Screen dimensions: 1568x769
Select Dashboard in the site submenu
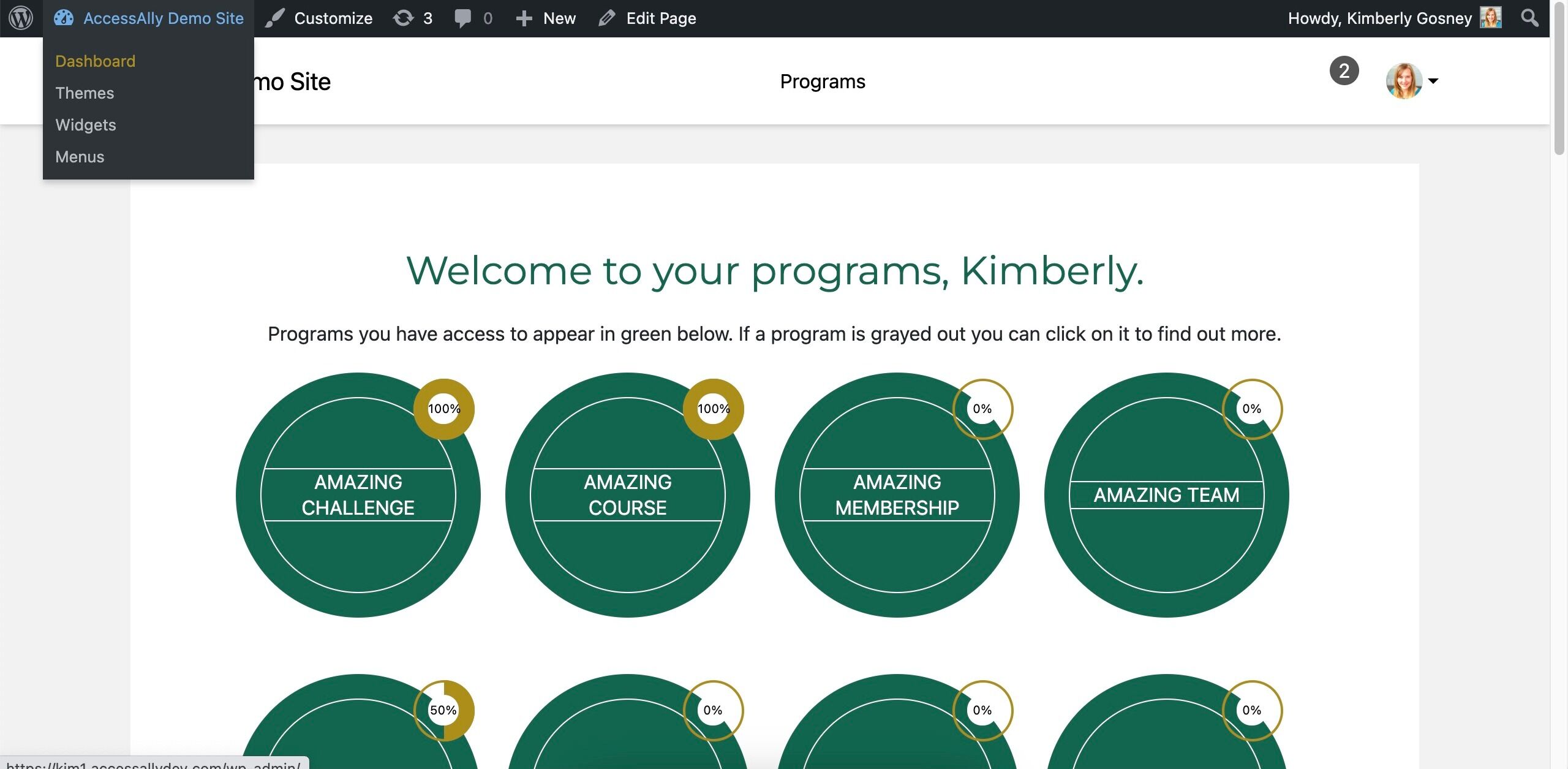tap(95, 61)
